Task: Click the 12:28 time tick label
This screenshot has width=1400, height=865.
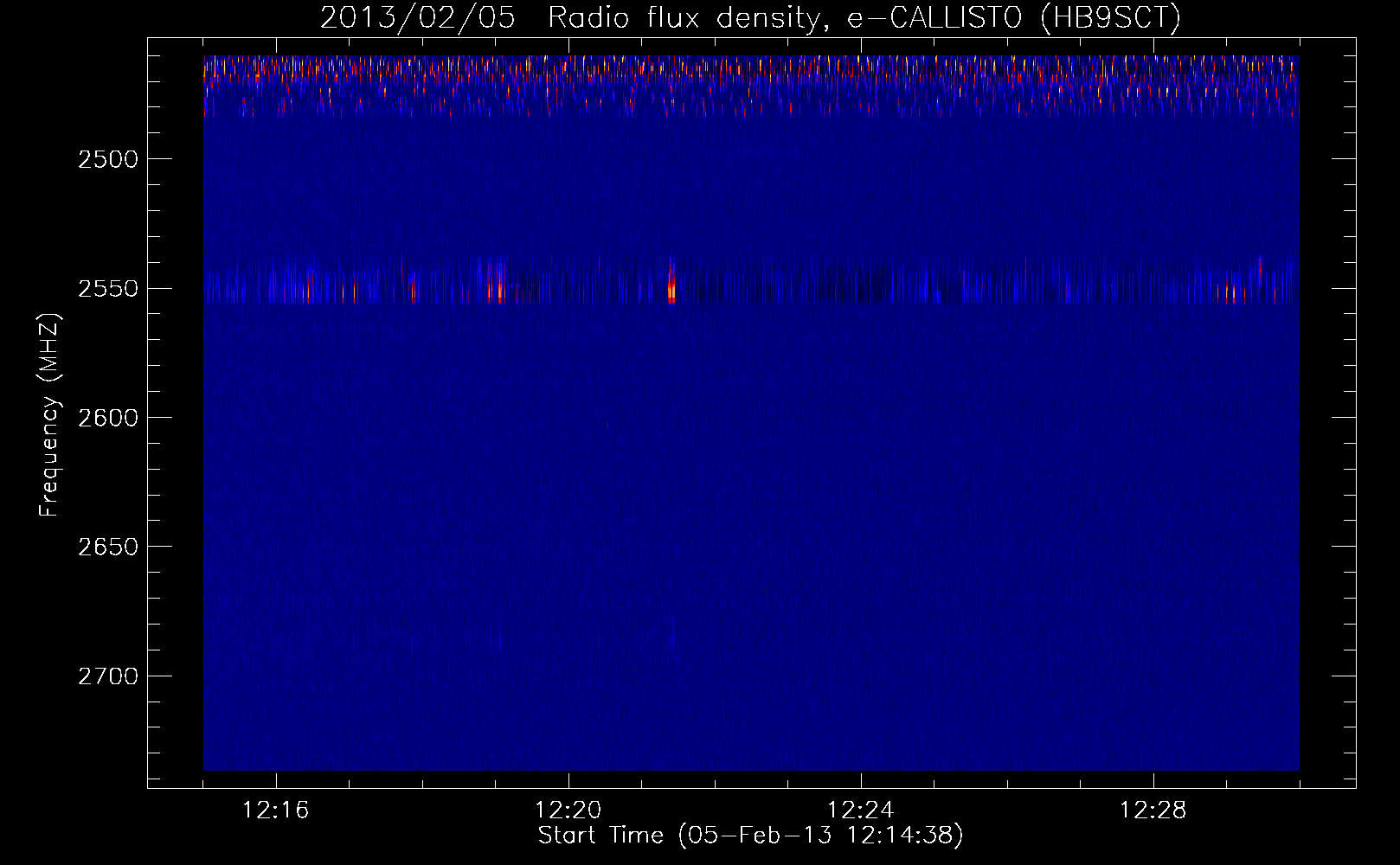Action: [1153, 811]
